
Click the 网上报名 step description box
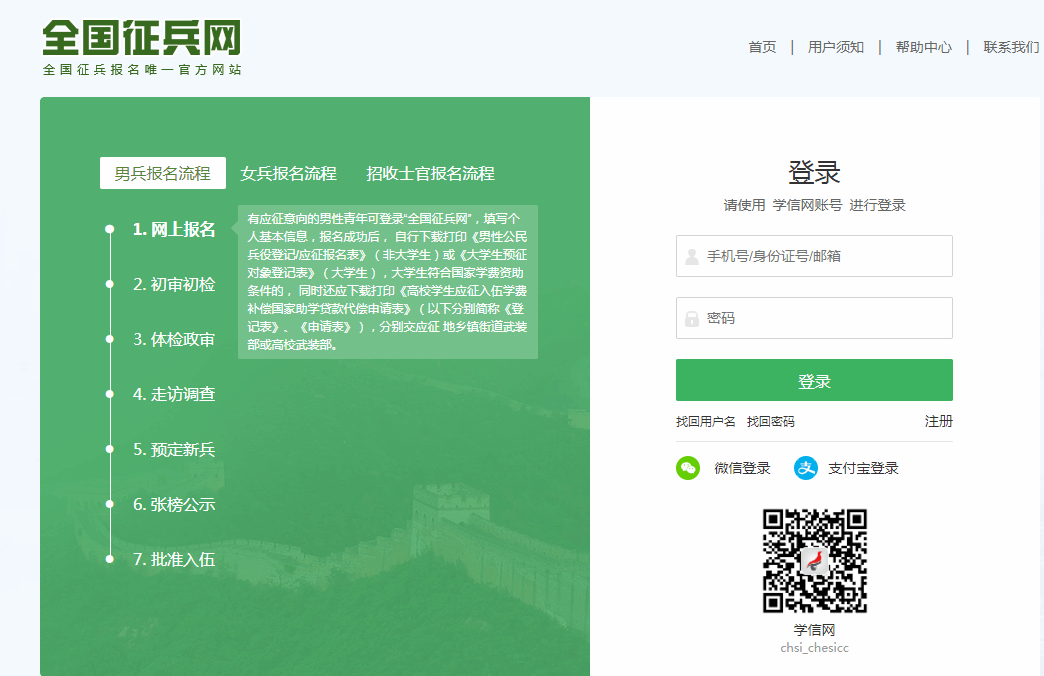(x=388, y=282)
